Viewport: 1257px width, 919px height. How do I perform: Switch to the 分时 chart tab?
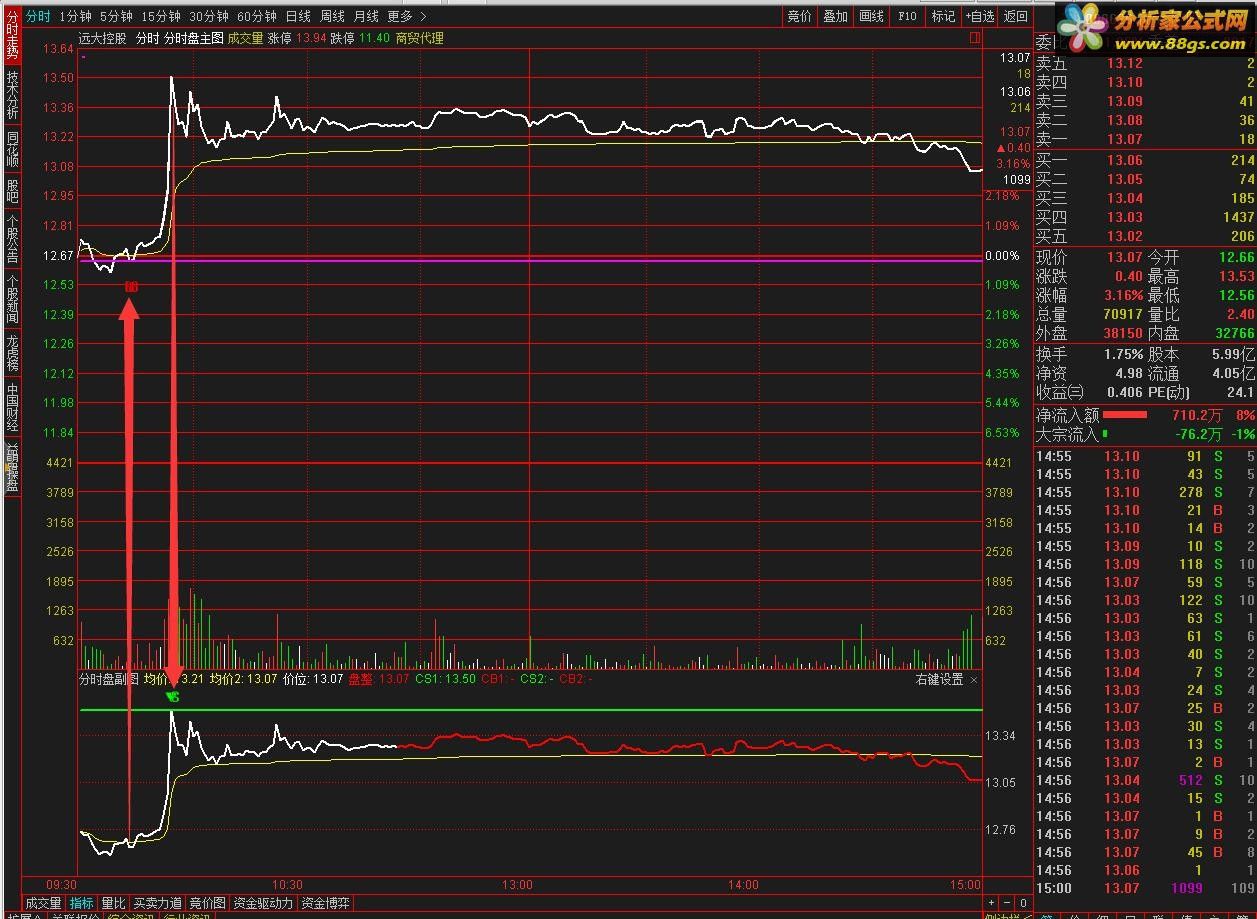tap(38, 16)
